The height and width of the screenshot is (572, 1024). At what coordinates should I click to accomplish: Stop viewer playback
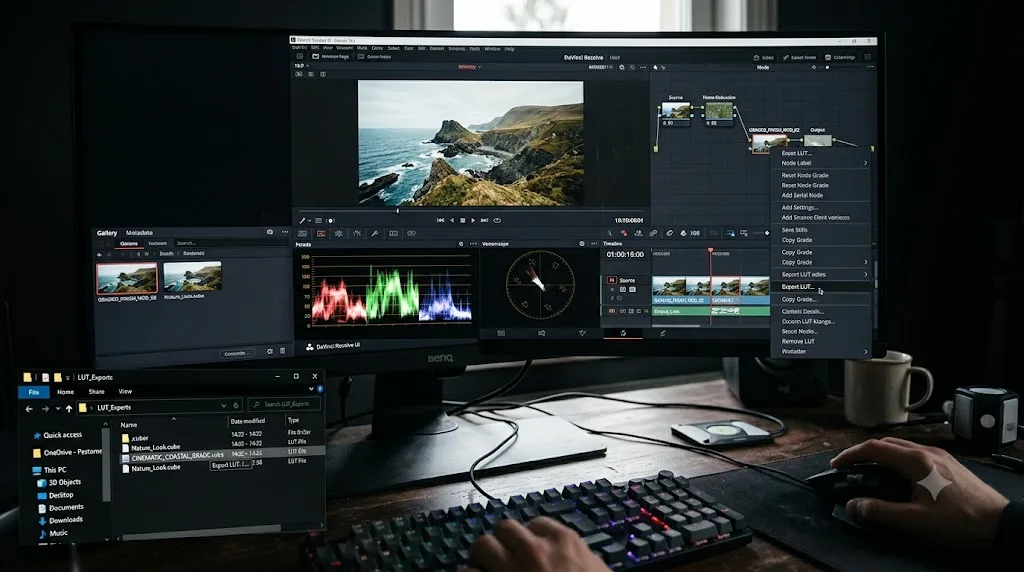pos(463,221)
